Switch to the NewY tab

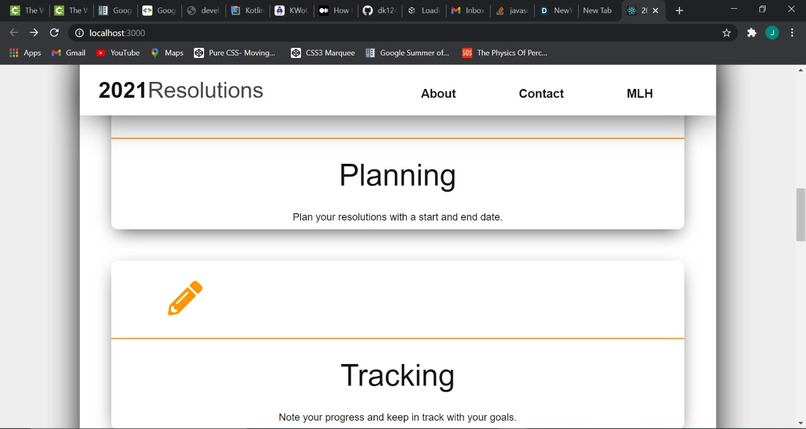coord(556,10)
